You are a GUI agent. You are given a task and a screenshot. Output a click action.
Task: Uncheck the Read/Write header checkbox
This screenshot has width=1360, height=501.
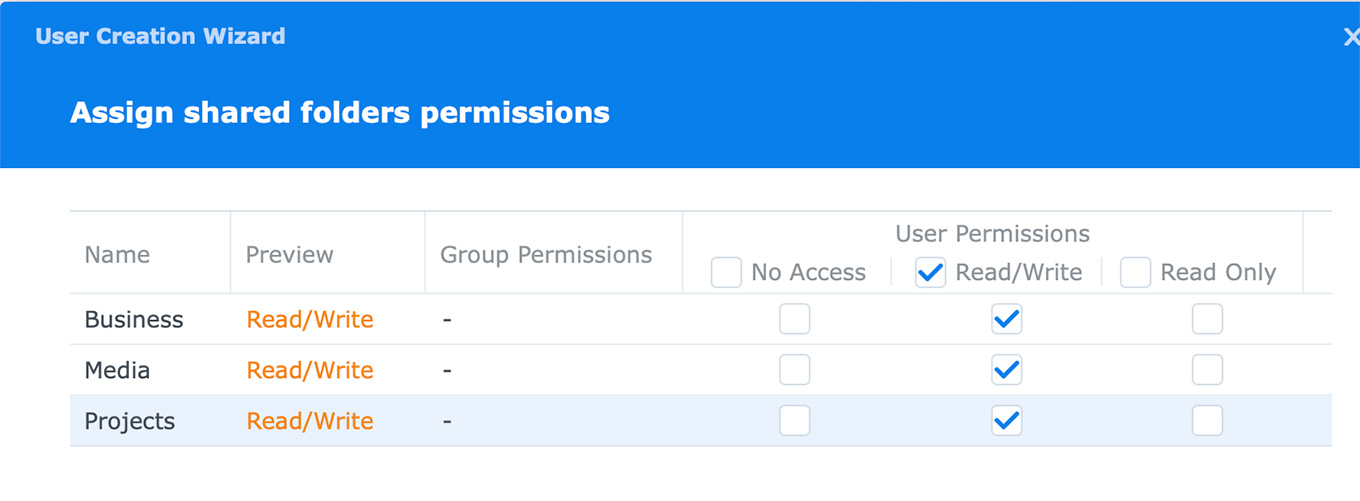(x=931, y=272)
